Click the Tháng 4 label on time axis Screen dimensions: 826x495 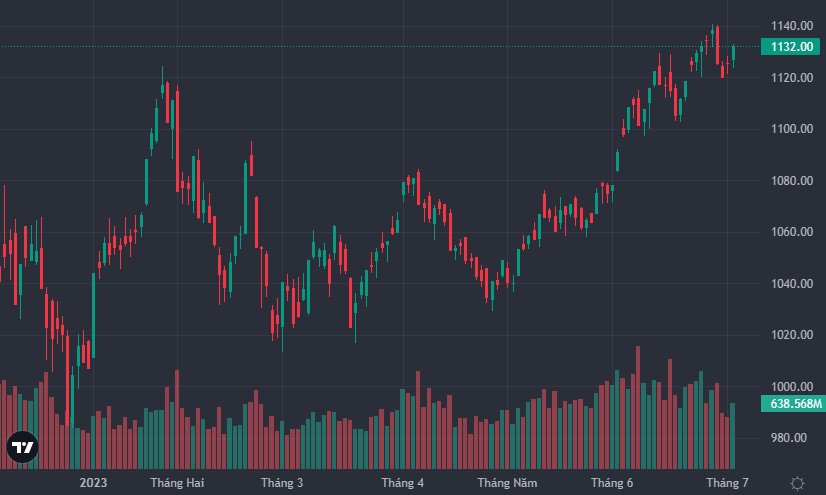pos(402,483)
